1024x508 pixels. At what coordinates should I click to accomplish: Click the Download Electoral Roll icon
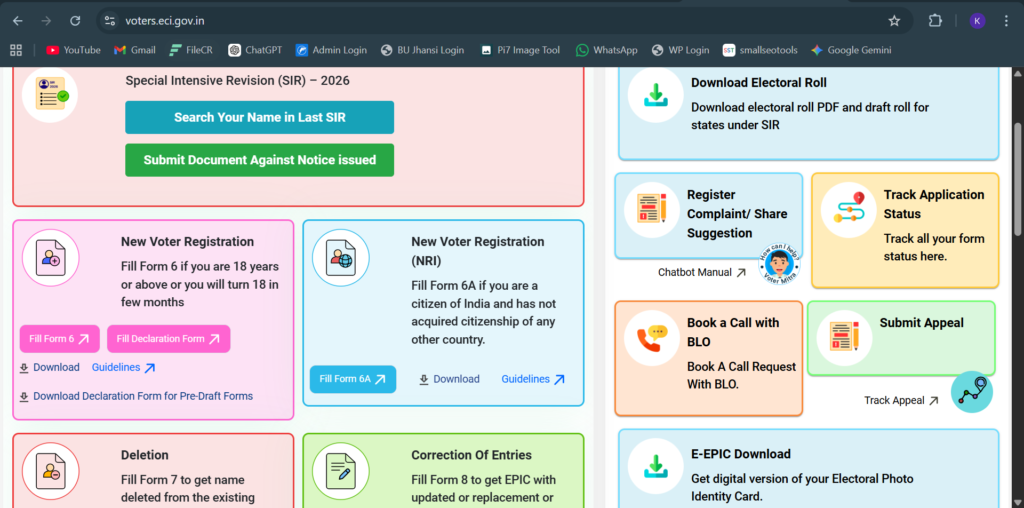[656, 95]
